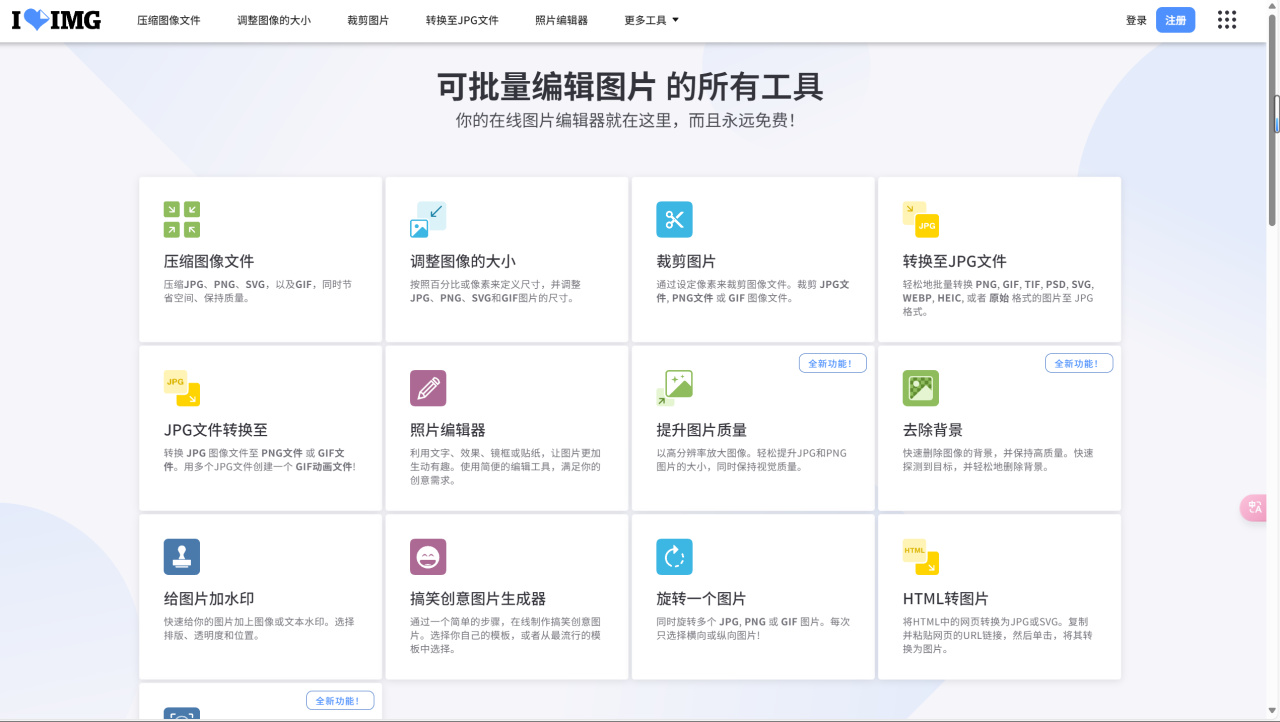The width and height of the screenshot is (1280, 722).
Task: Click the 裁剪图片 scissors icon
Action: tap(674, 219)
